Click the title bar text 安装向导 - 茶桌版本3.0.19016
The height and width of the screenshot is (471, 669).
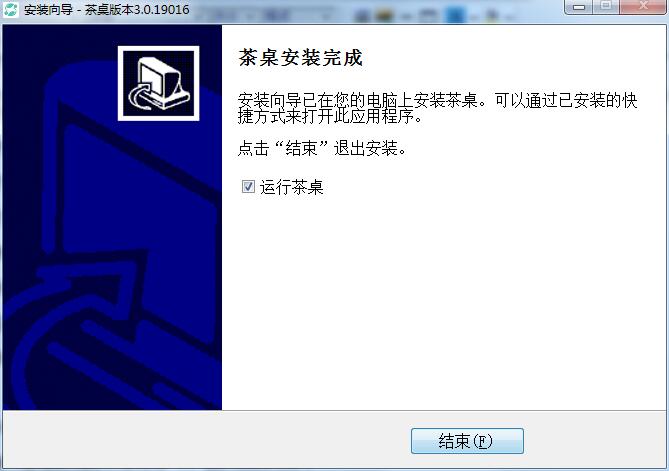pos(107,9)
